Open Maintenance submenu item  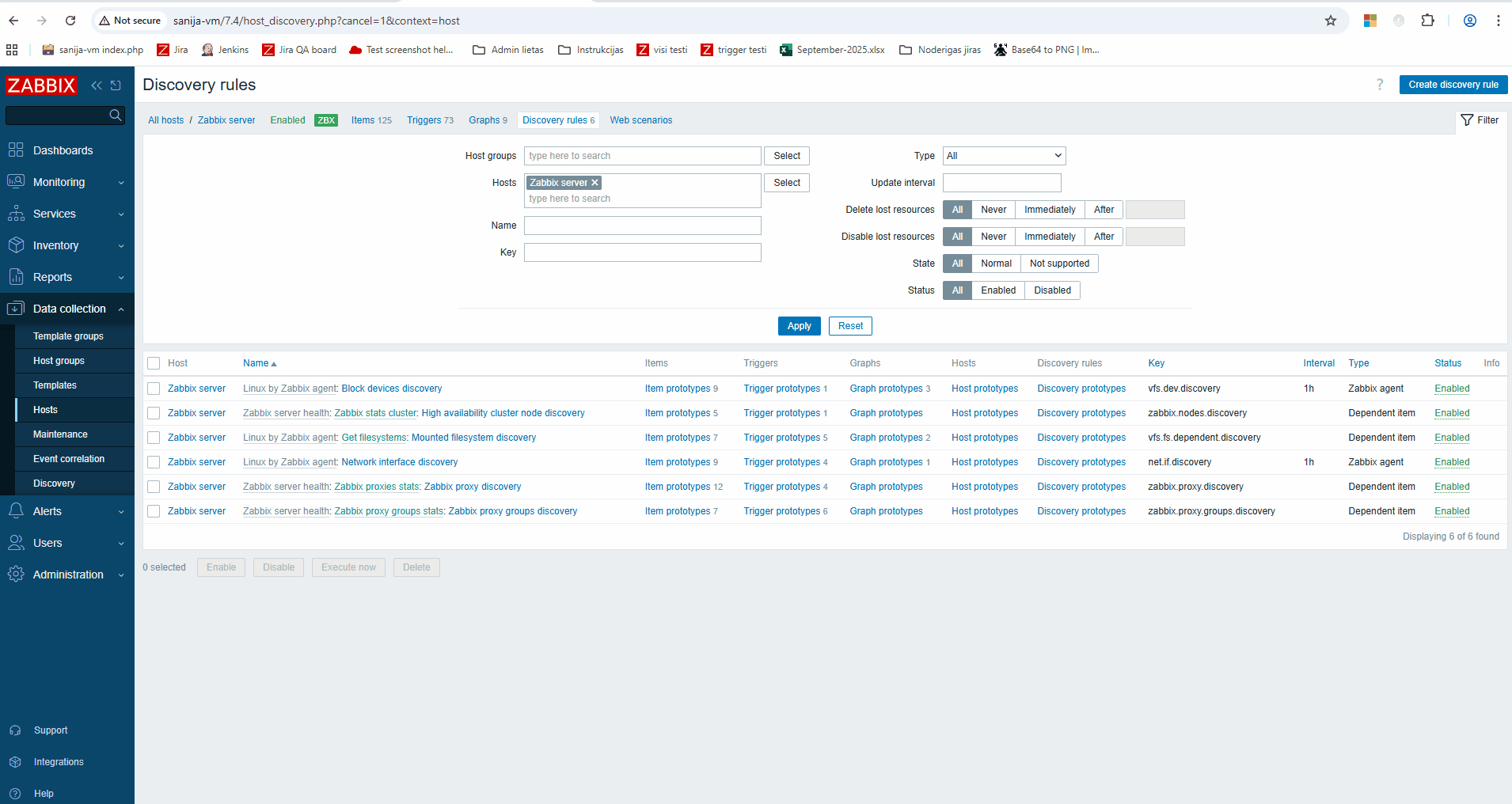click(60, 434)
